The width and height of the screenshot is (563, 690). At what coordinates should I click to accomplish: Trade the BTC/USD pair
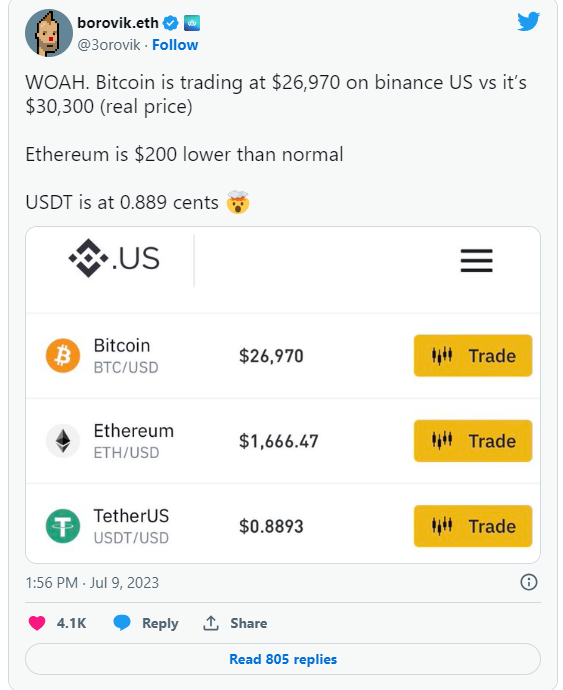coord(473,356)
